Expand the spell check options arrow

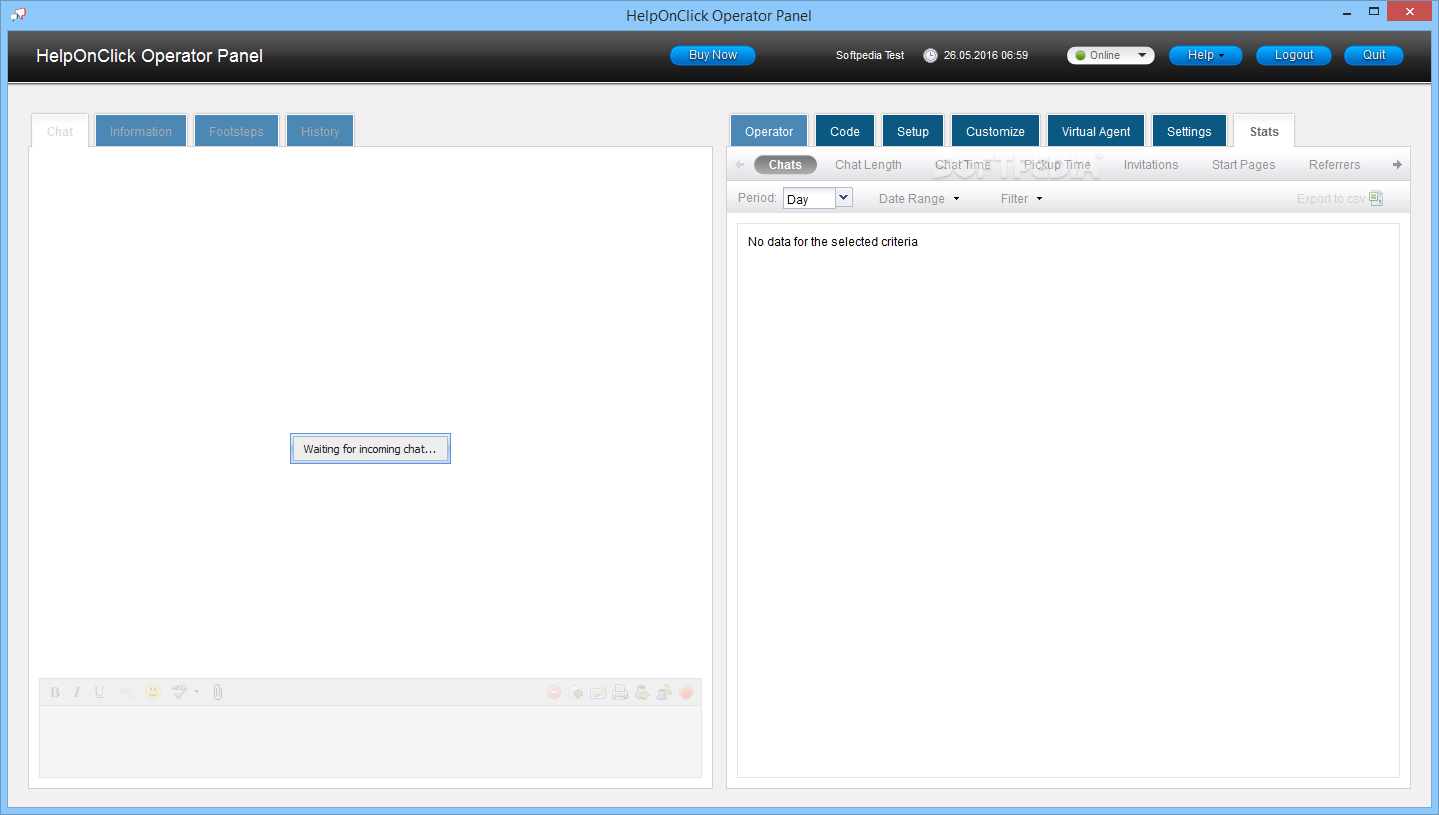point(196,692)
